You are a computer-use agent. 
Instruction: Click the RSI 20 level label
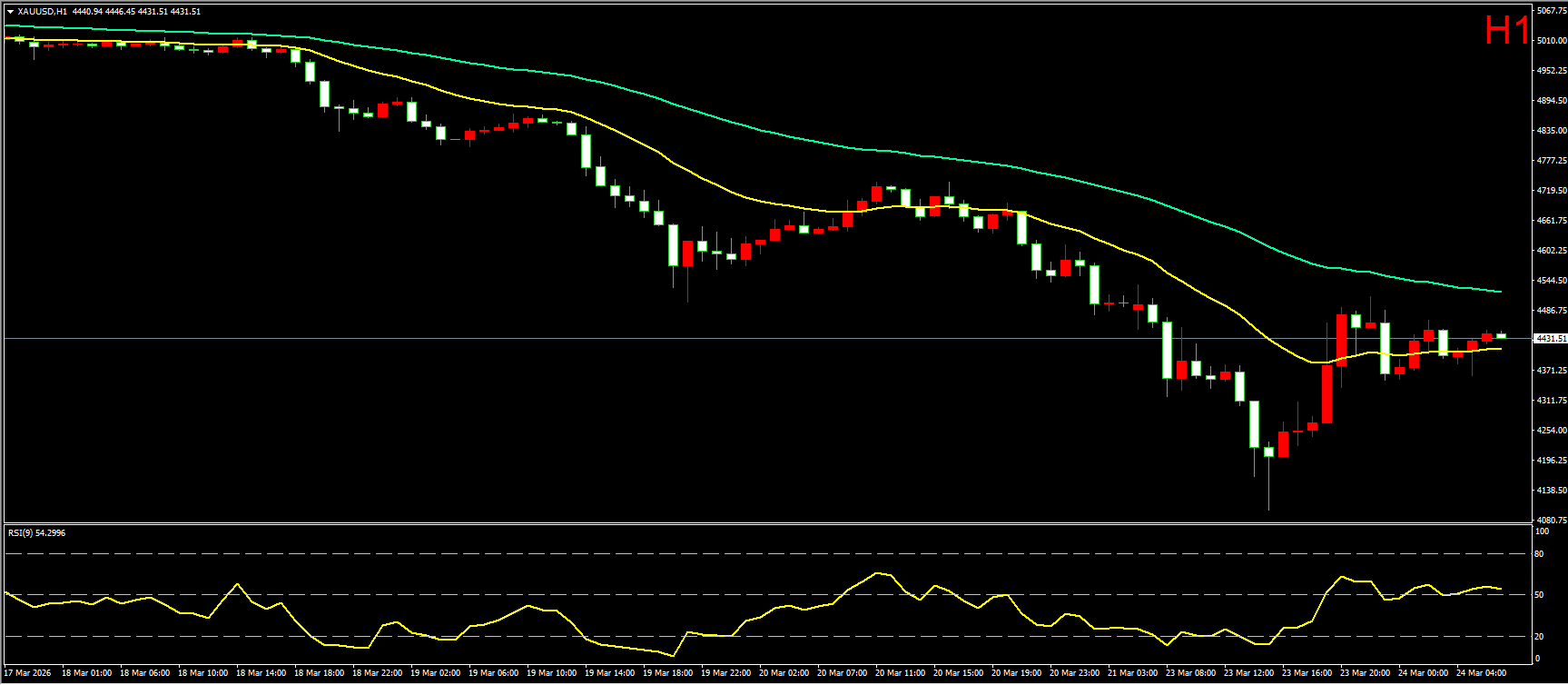pyautogui.click(x=1539, y=636)
